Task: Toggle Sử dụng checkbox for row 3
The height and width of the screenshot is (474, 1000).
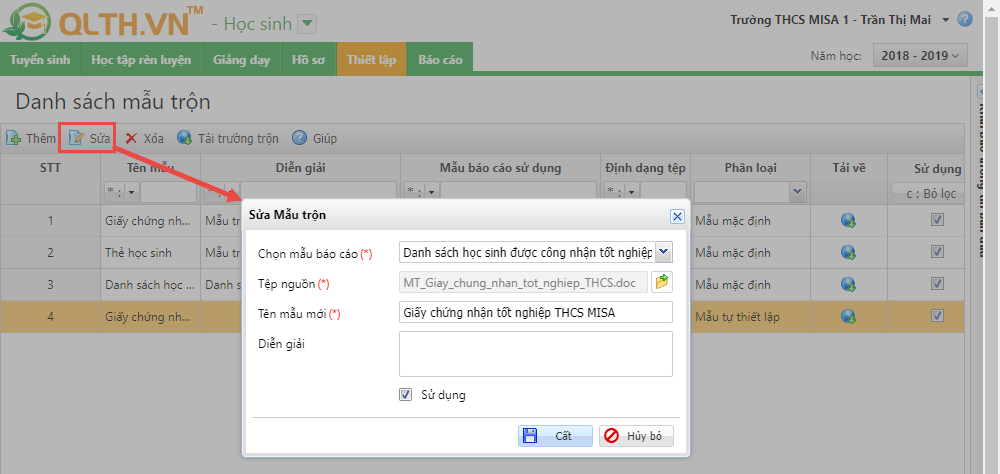Action: 937,285
